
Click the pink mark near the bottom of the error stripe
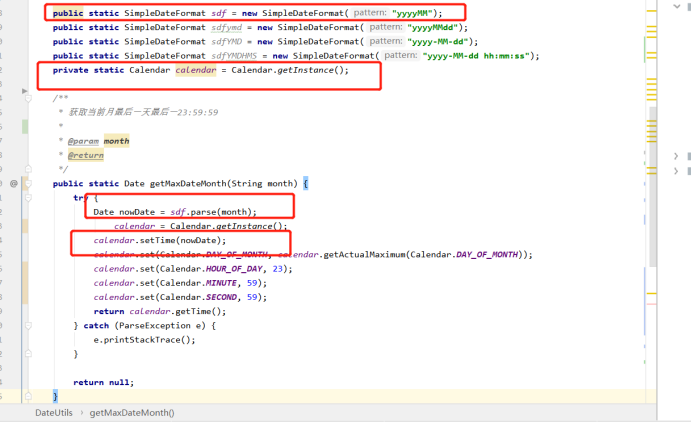[651, 304]
